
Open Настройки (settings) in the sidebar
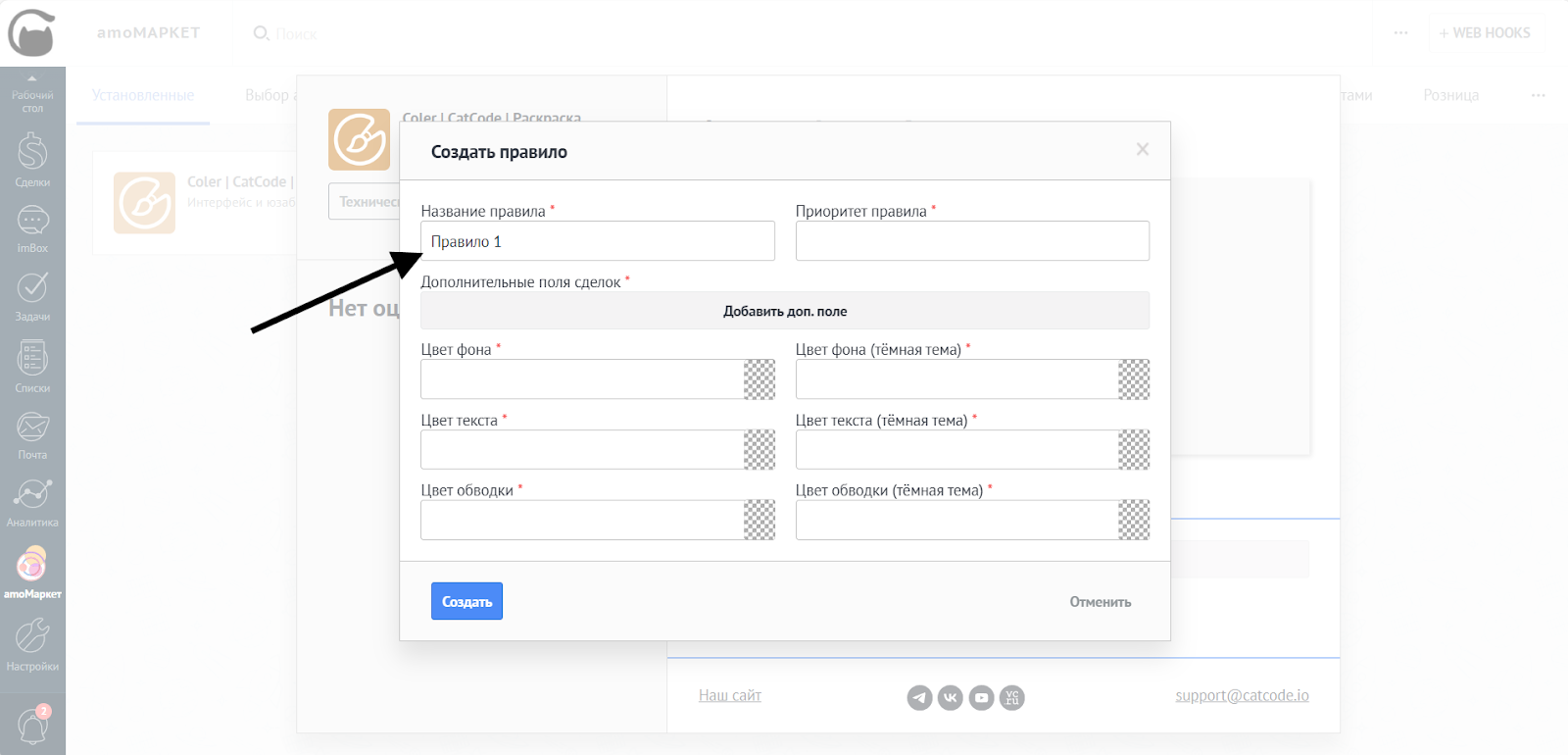(32, 644)
